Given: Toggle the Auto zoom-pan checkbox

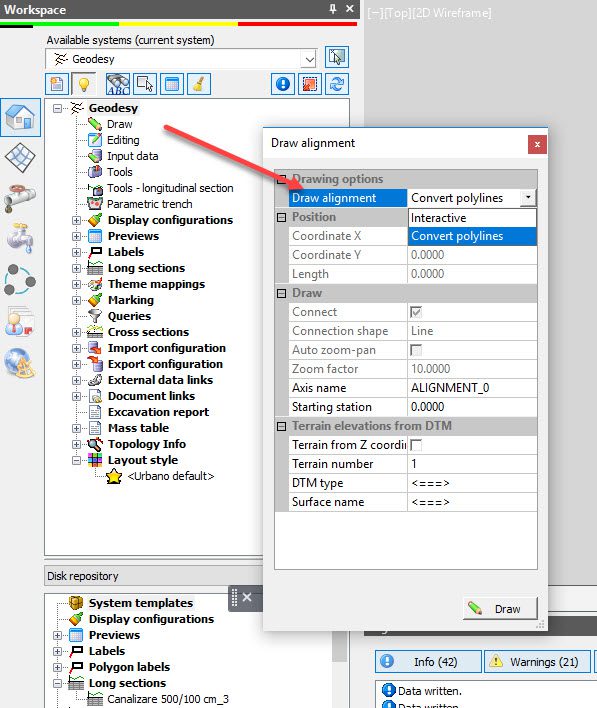Looking at the screenshot, I should point(416,350).
